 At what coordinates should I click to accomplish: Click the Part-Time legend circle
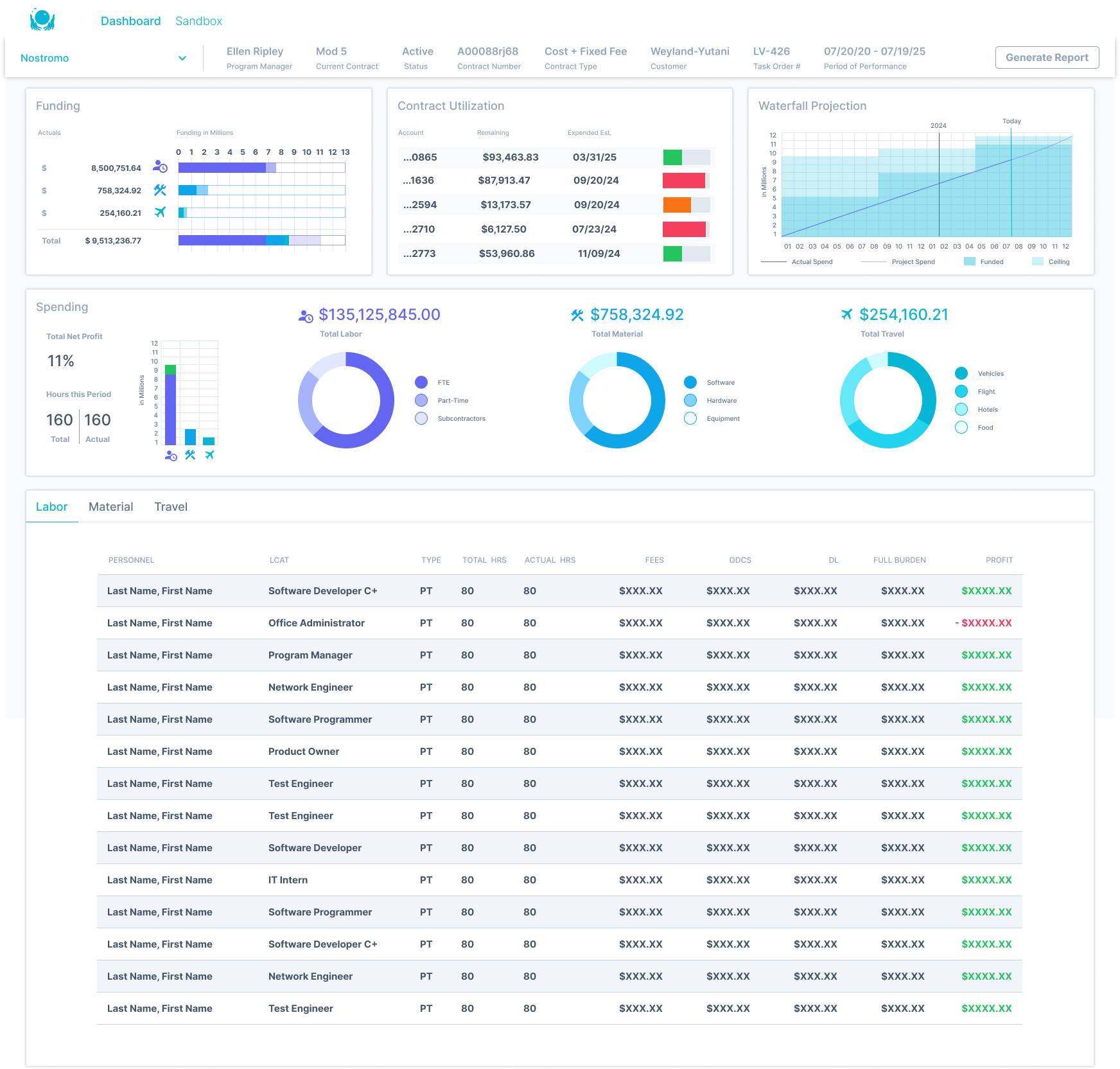pyautogui.click(x=421, y=400)
